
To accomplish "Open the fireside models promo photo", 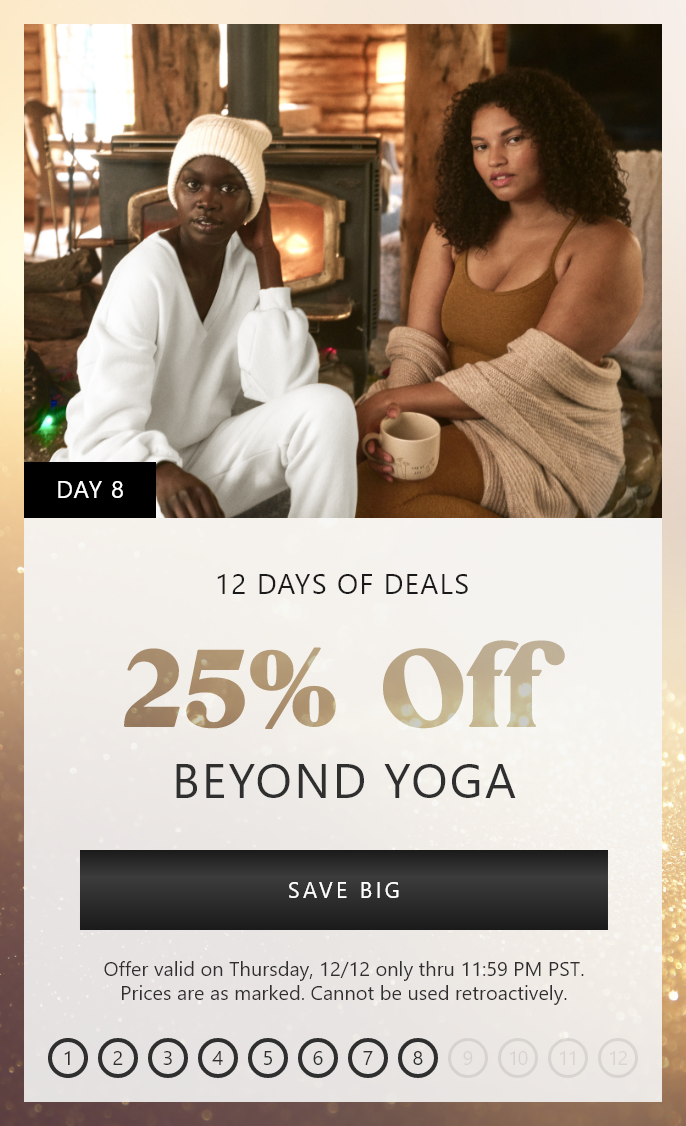I will pyautogui.click(x=343, y=271).
